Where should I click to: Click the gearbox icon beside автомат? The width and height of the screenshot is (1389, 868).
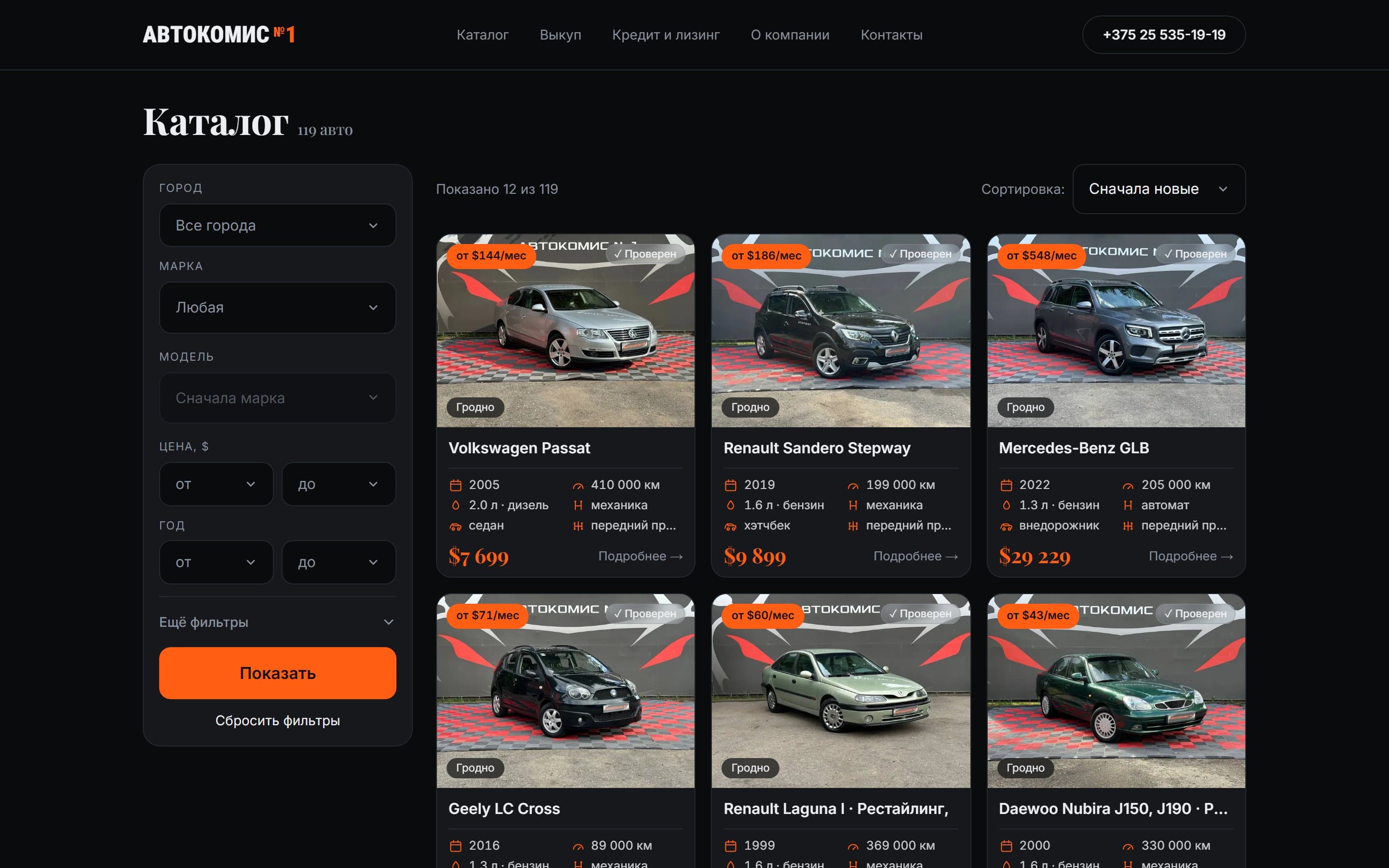(1128, 505)
